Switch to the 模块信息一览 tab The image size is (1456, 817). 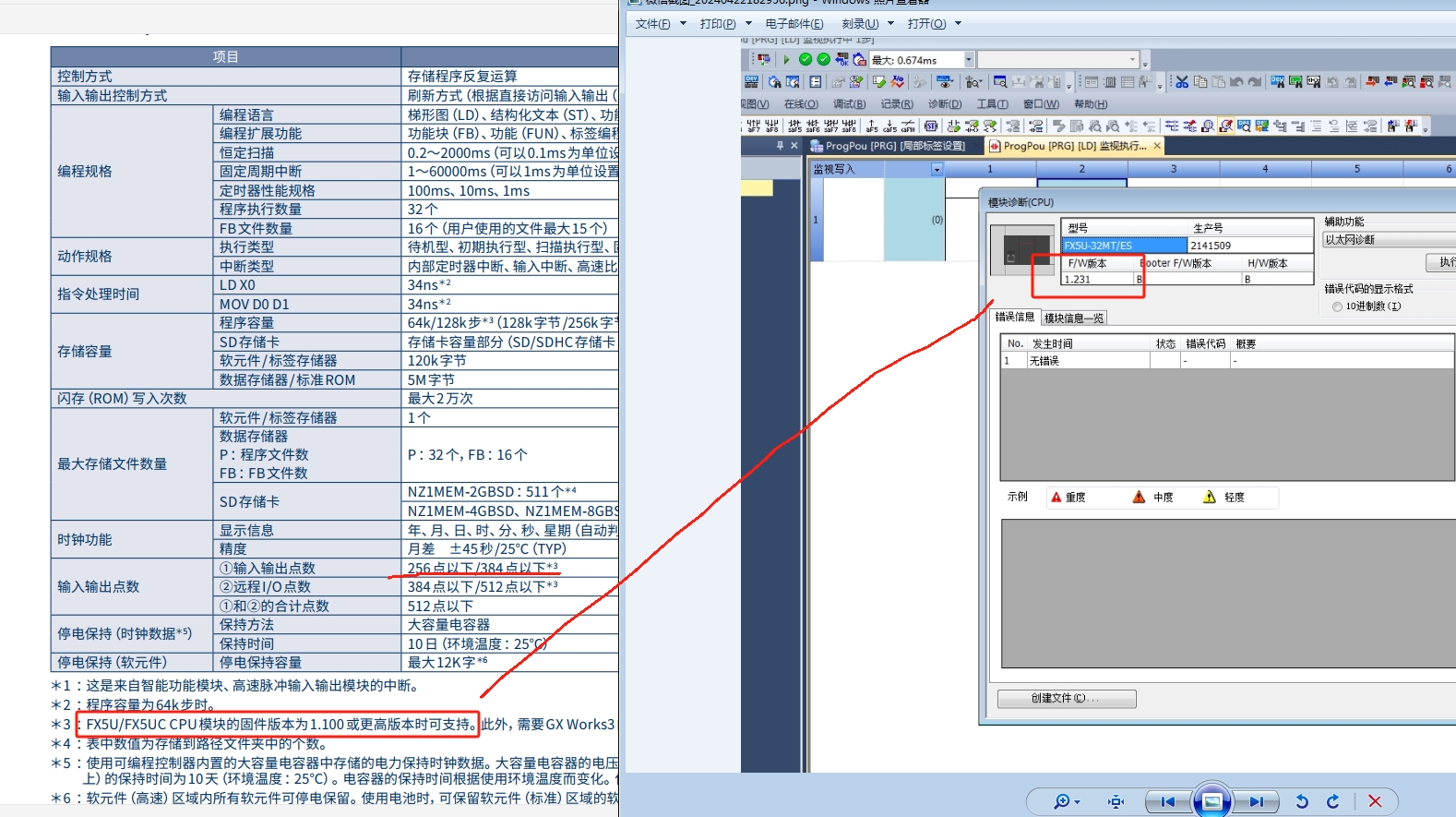1073,318
